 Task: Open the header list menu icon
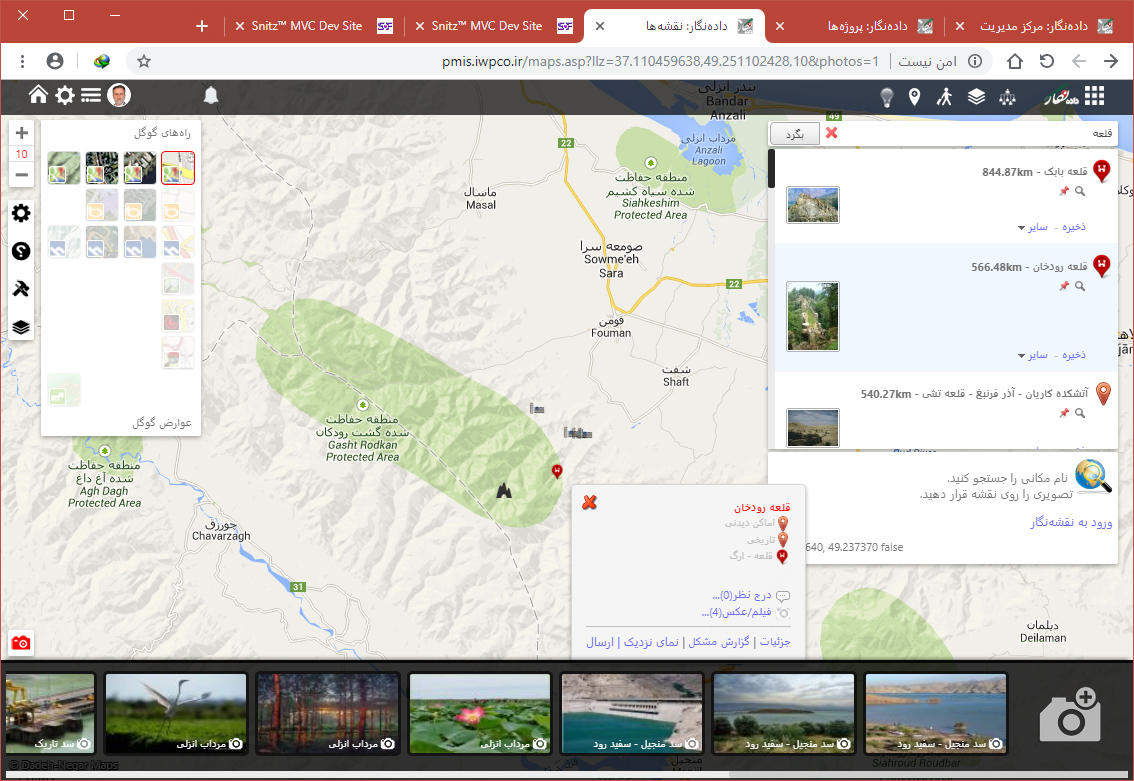(x=91, y=96)
